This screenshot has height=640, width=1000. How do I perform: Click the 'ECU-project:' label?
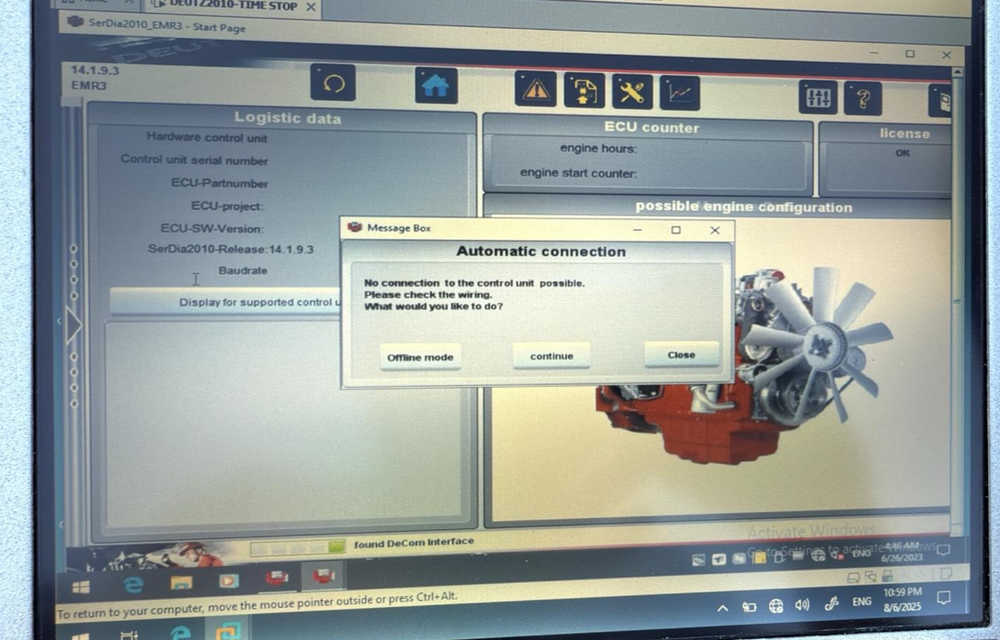pos(227,206)
